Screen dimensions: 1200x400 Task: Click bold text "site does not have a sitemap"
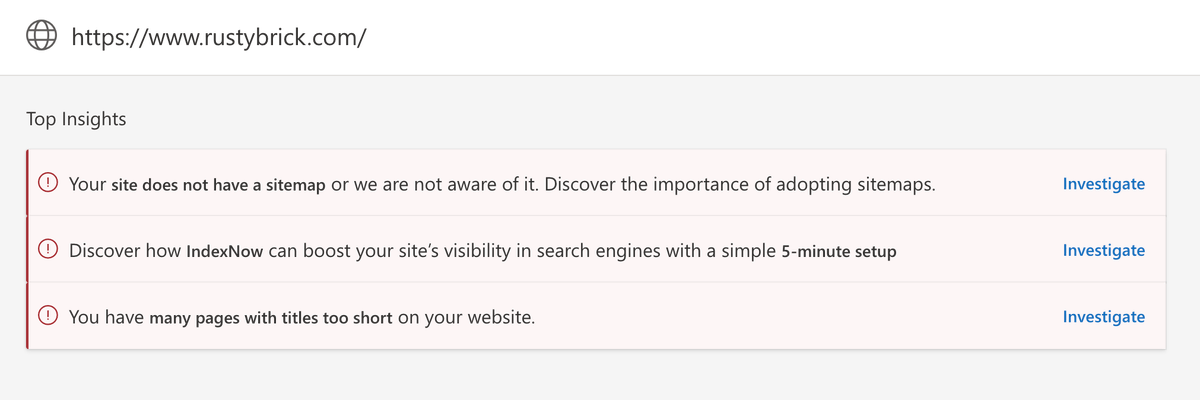coord(219,185)
